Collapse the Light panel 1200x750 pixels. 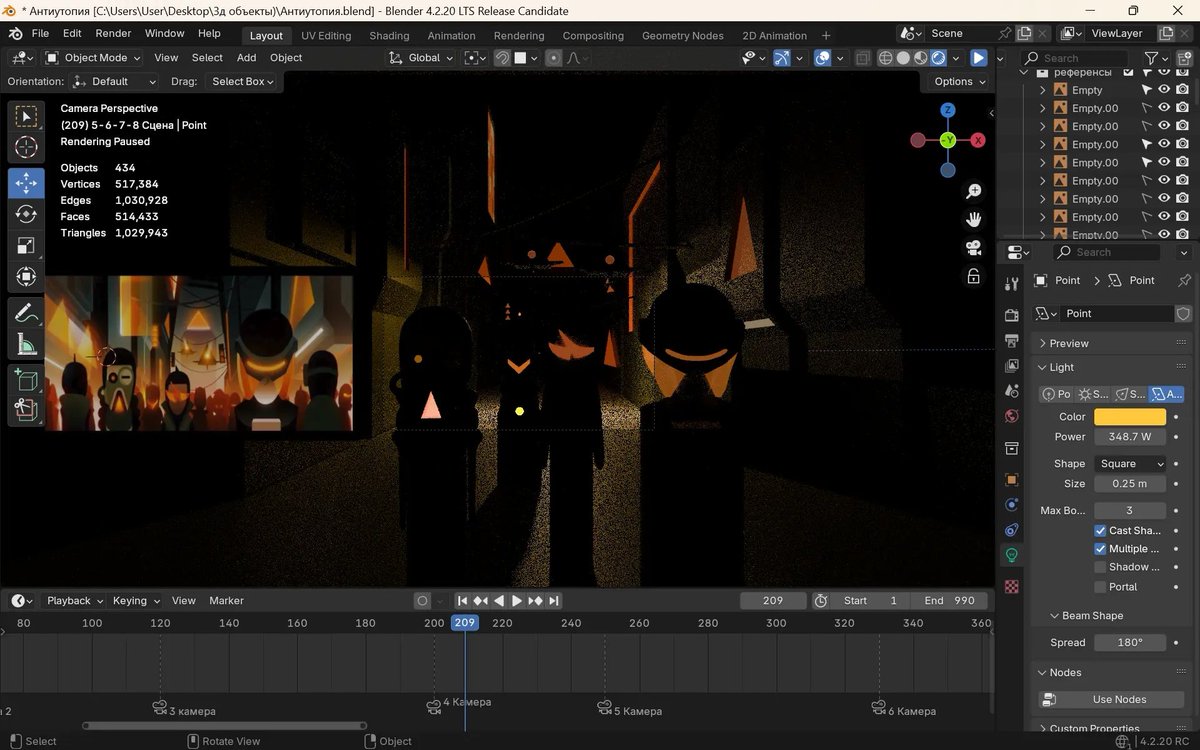click(x=1062, y=367)
